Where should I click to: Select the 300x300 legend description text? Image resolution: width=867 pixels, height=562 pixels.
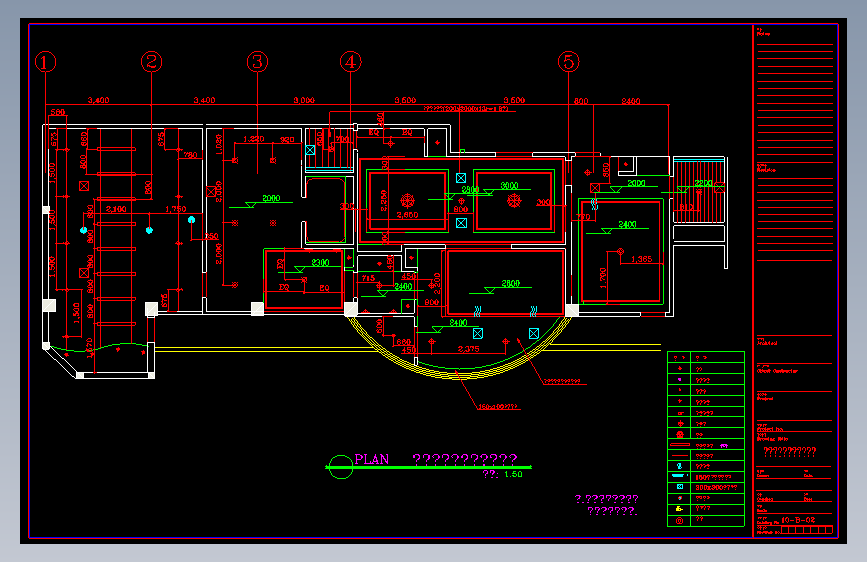coord(716,487)
